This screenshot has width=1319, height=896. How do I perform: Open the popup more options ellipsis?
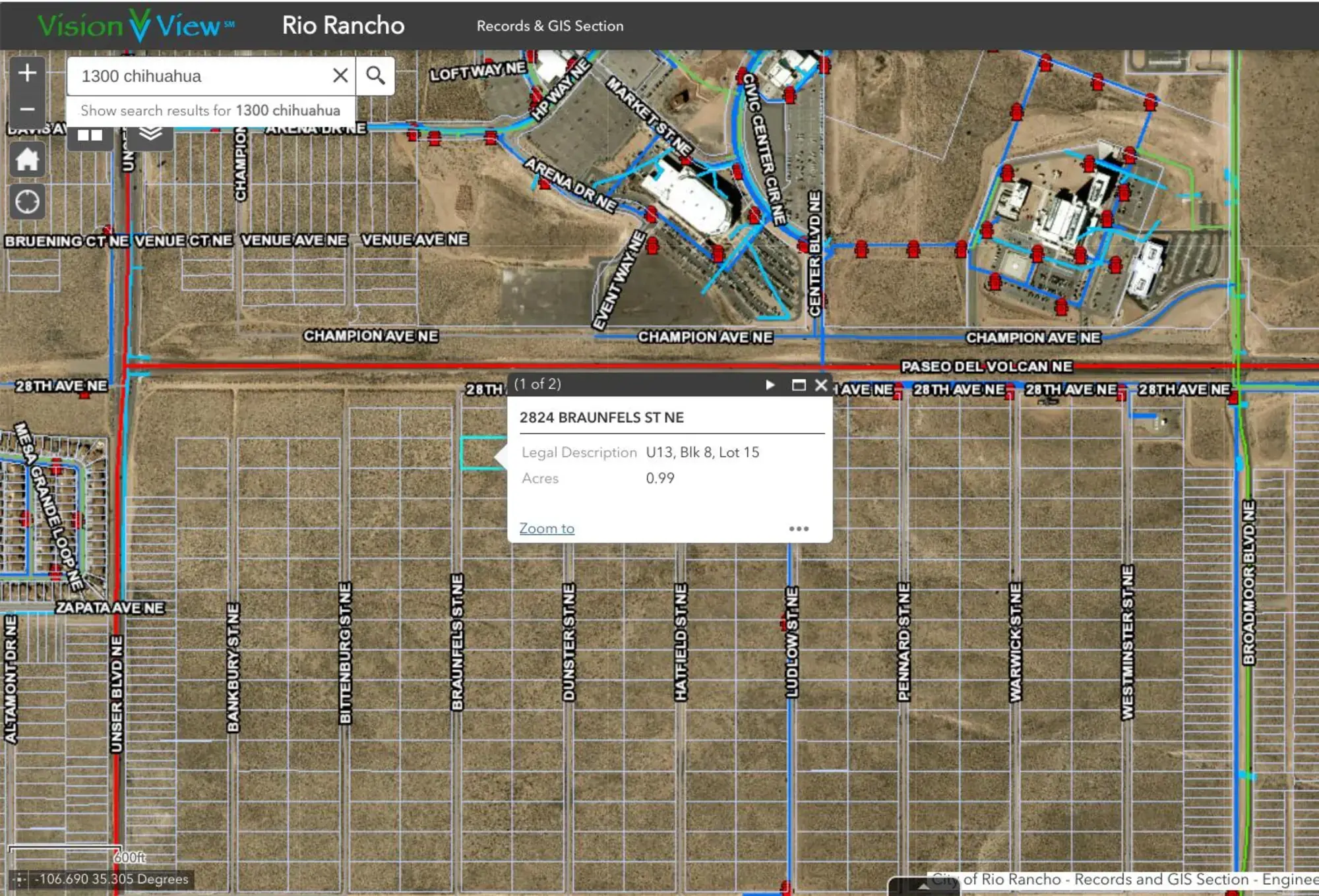pyautogui.click(x=798, y=529)
